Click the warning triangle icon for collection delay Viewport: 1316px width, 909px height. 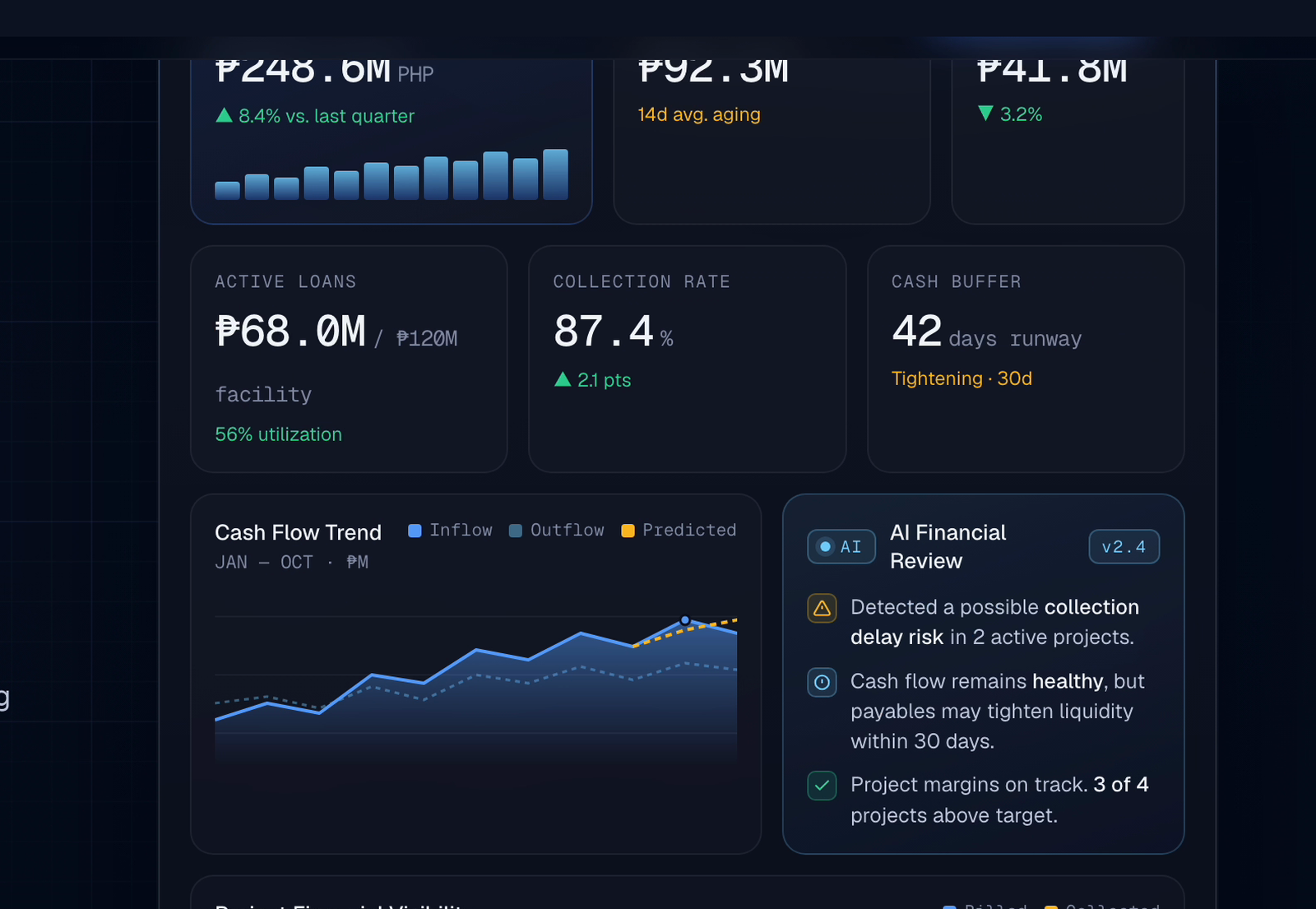[822, 608]
